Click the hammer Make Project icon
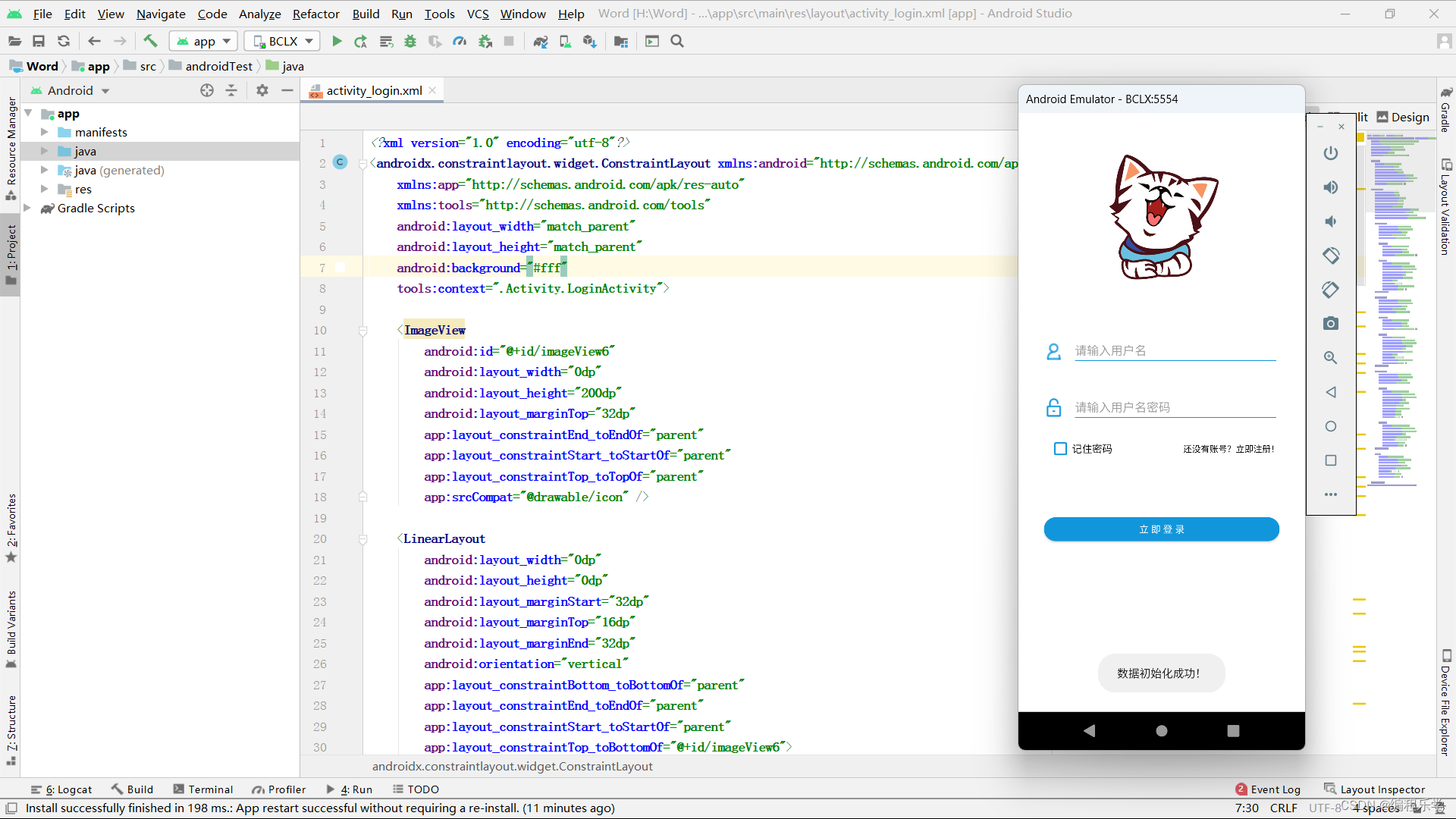The image size is (1456, 819). pyautogui.click(x=150, y=41)
